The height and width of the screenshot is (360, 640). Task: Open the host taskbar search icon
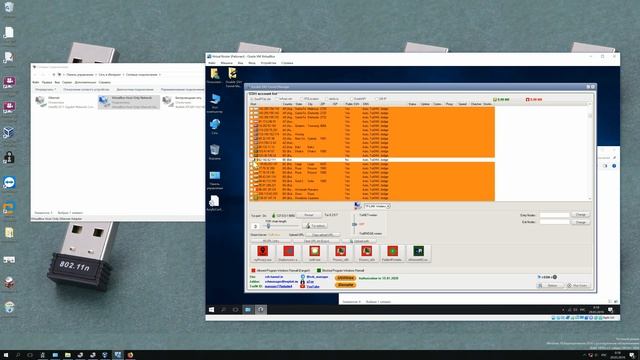(18, 355)
